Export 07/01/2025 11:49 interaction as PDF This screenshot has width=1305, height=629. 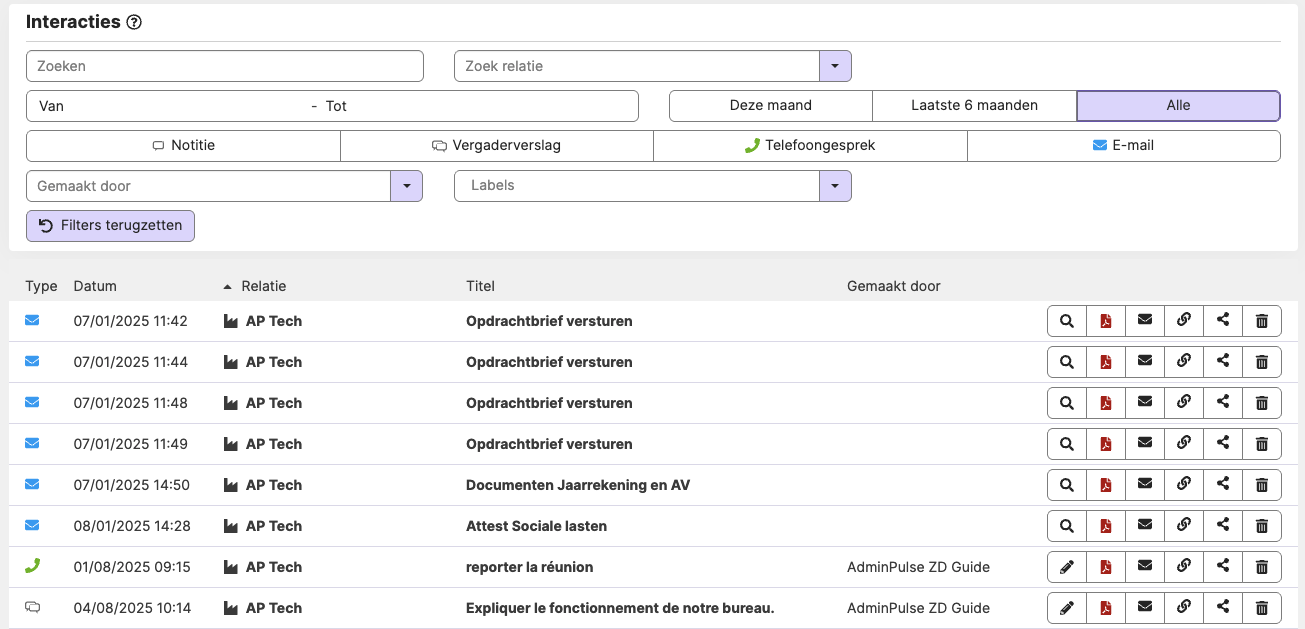click(1106, 444)
